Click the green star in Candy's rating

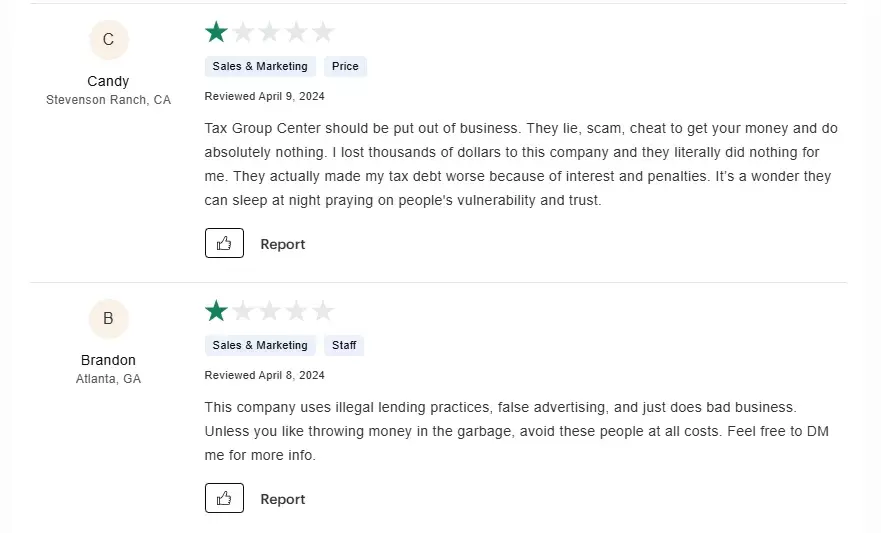216,32
